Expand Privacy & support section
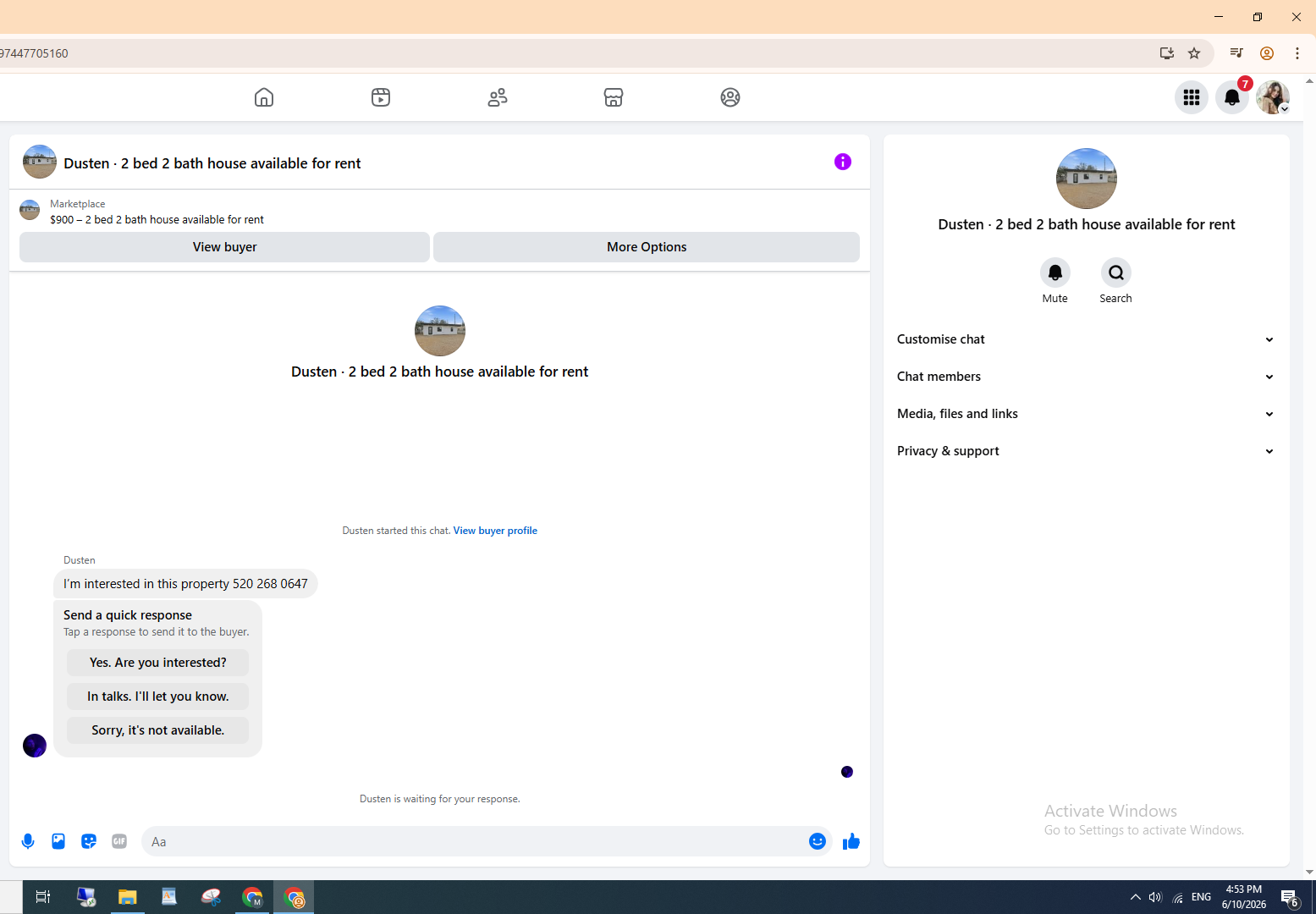This screenshot has width=1316, height=914. [1087, 451]
